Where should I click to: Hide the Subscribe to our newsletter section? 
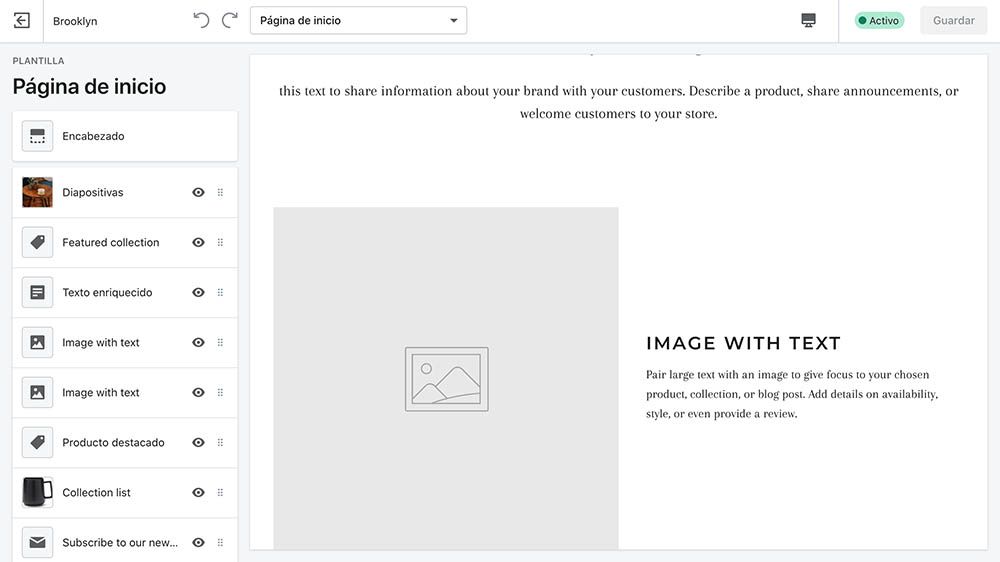click(198, 542)
